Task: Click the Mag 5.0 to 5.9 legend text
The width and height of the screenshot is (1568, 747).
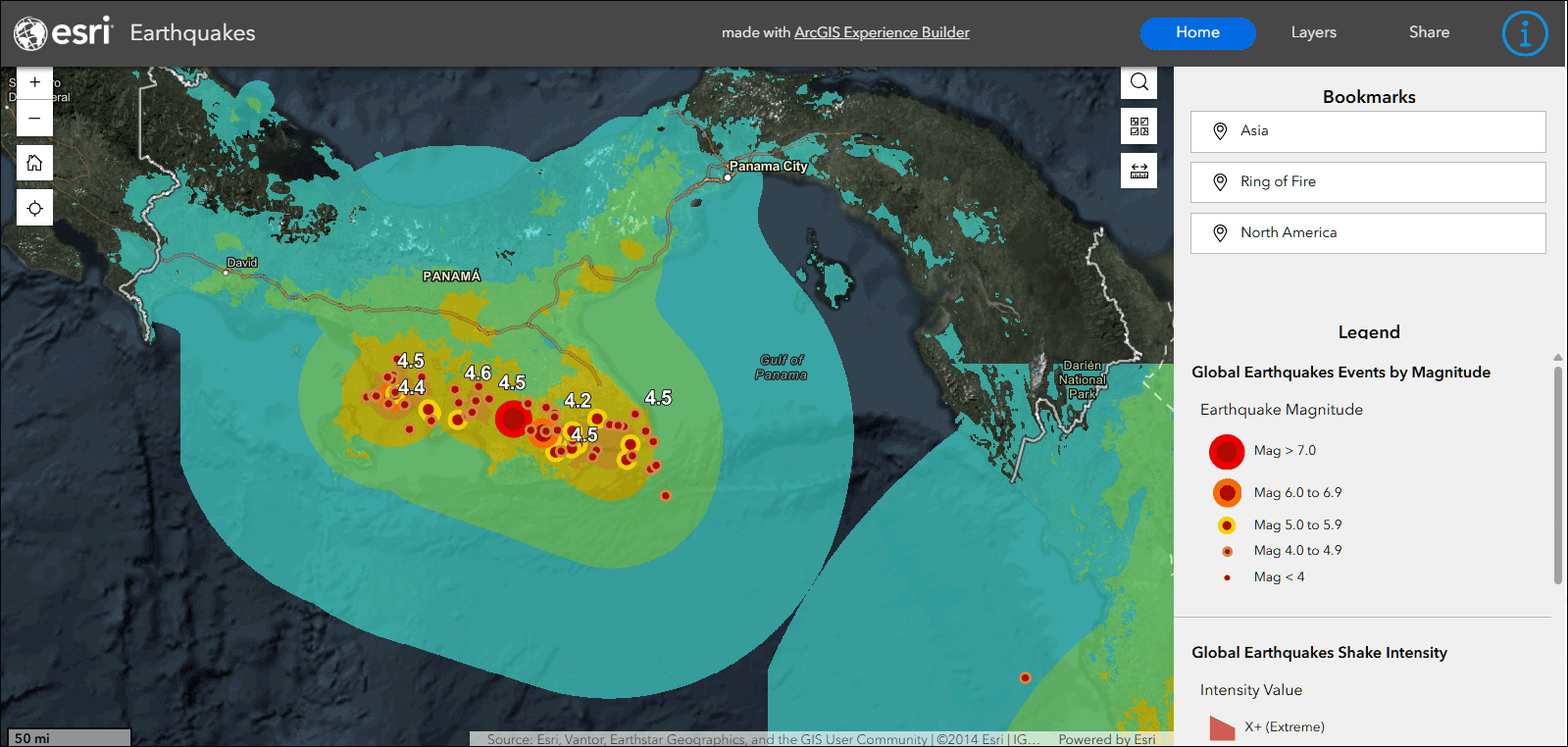Action: tap(1297, 525)
